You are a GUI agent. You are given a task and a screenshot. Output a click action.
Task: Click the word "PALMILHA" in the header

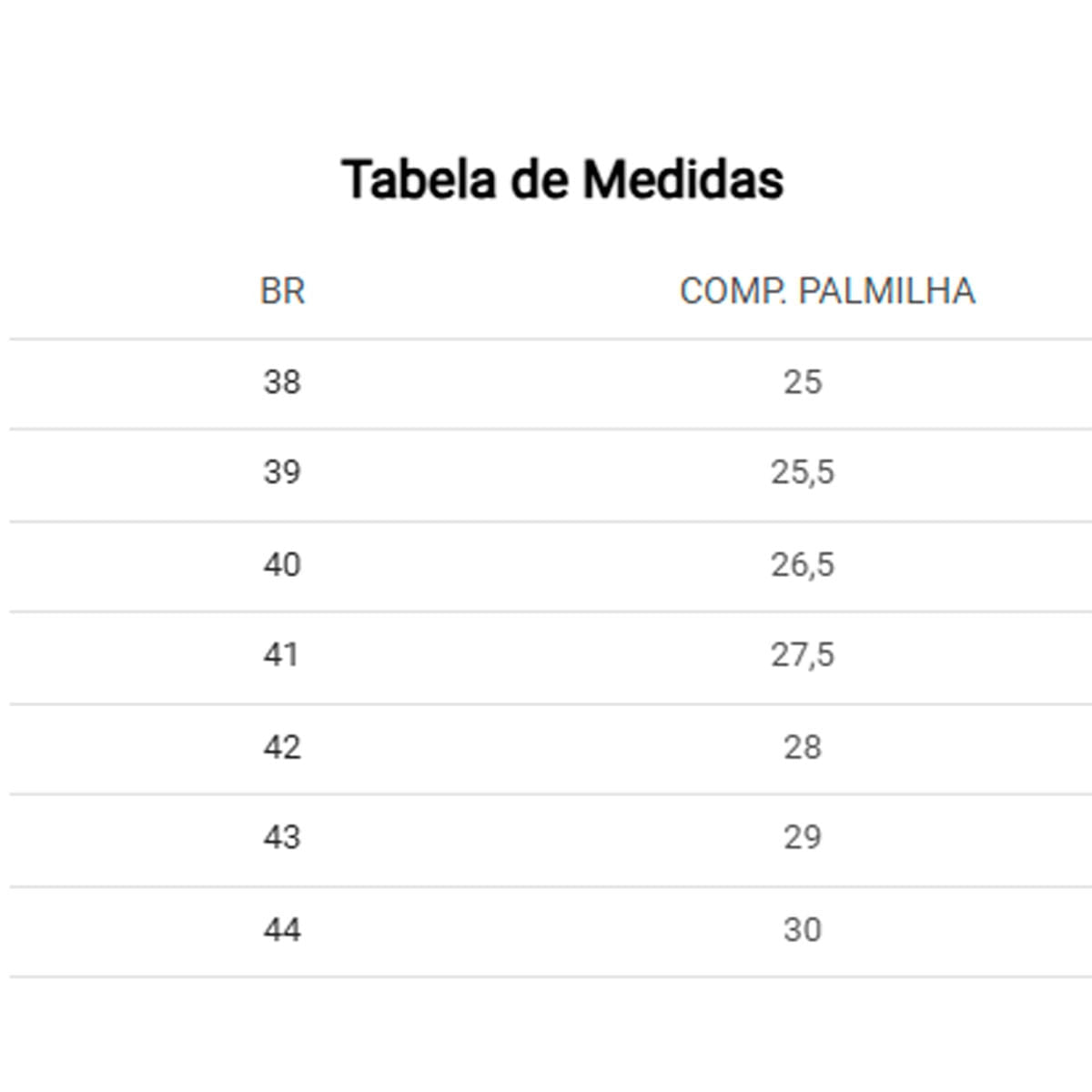point(886,292)
